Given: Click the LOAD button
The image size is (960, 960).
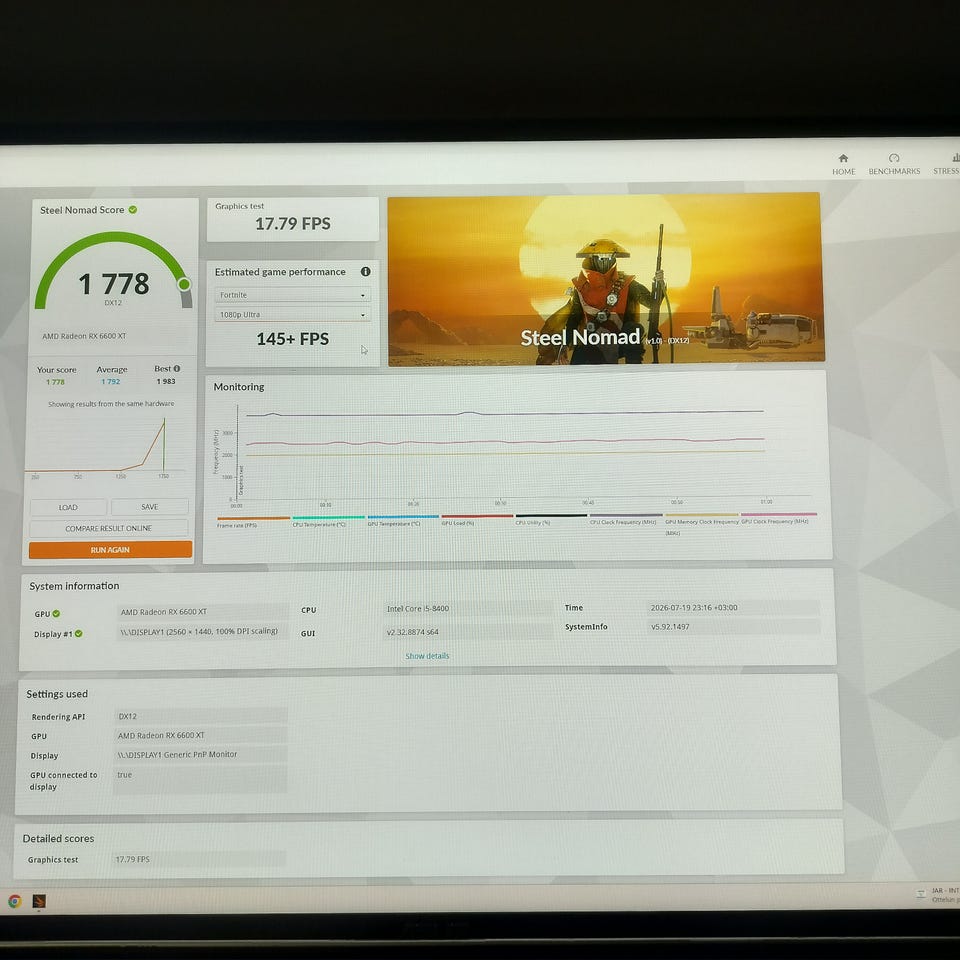Looking at the screenshot, I should (68, 507).
